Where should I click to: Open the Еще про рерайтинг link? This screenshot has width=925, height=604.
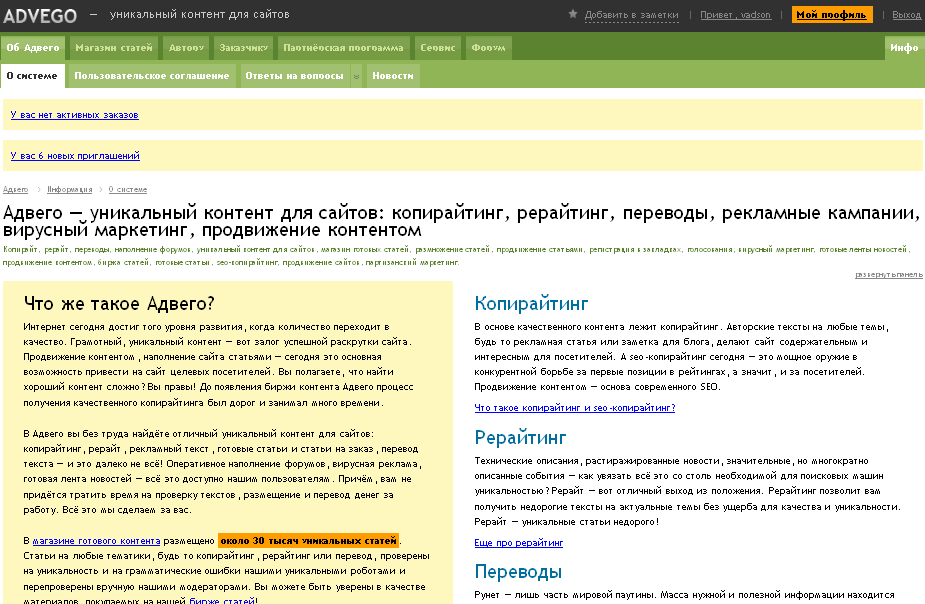[519, 543]
